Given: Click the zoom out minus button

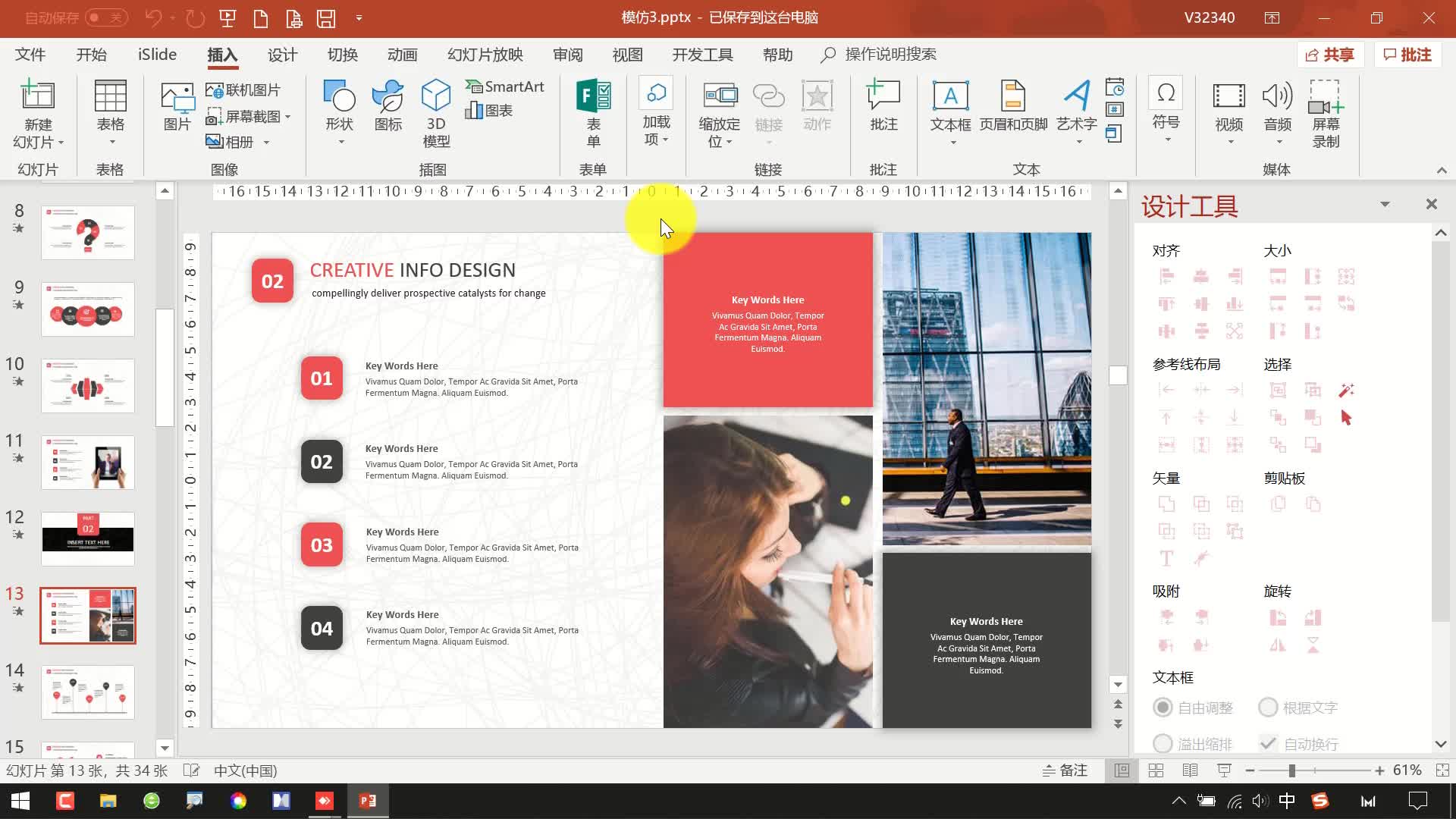Looking at the screenshot, I should coord(1250,770).
